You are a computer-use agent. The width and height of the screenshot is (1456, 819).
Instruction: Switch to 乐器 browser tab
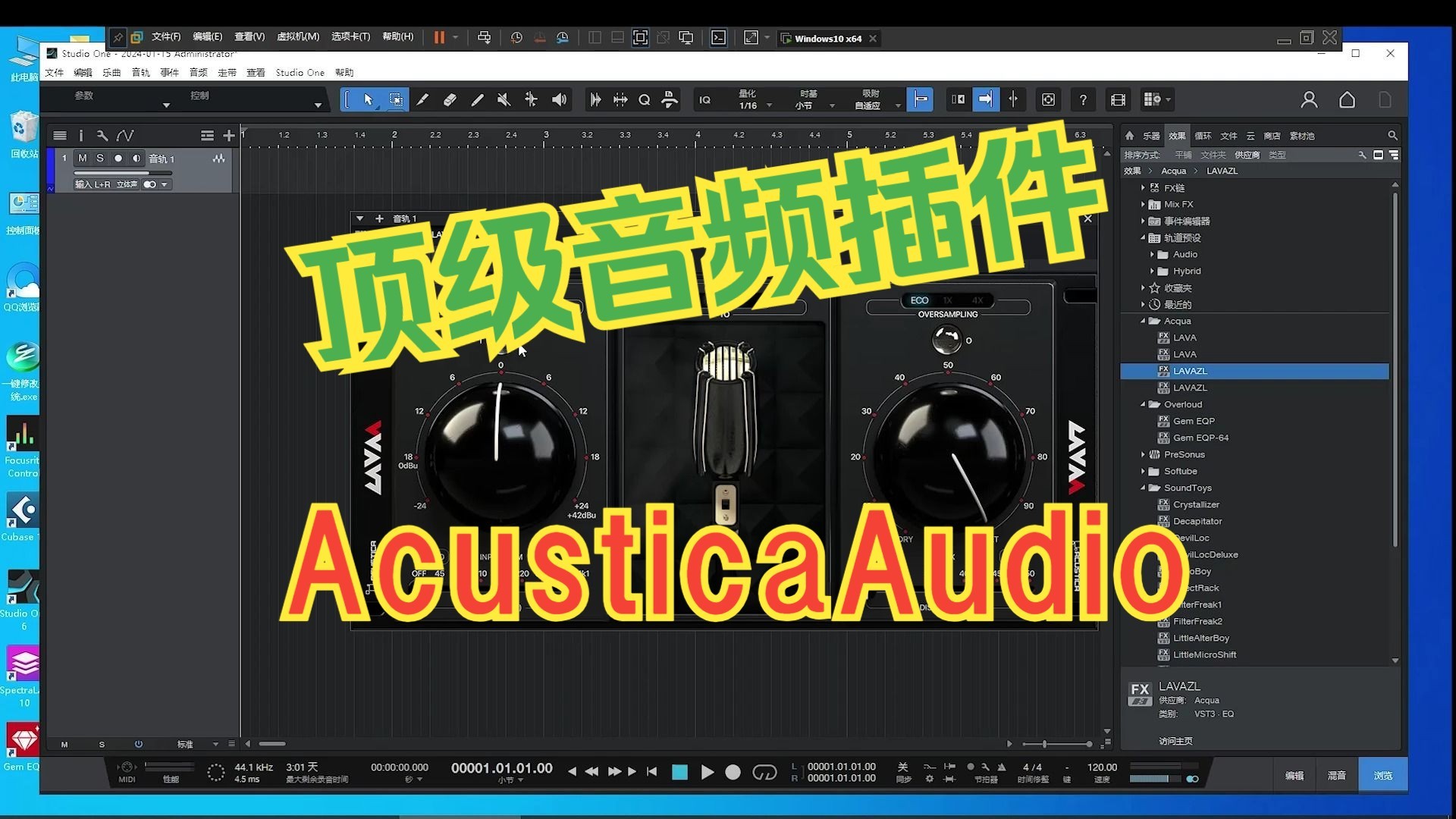point(1151,136)
